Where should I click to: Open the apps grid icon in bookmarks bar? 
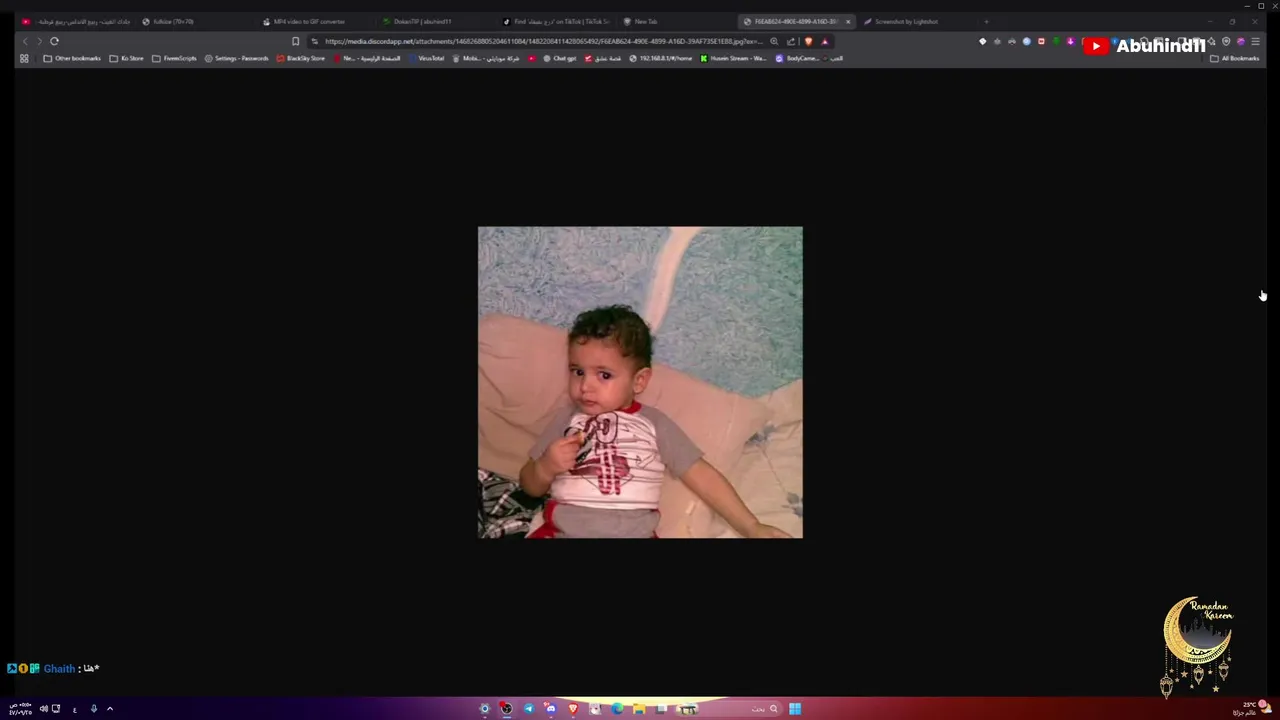[24, 58]
